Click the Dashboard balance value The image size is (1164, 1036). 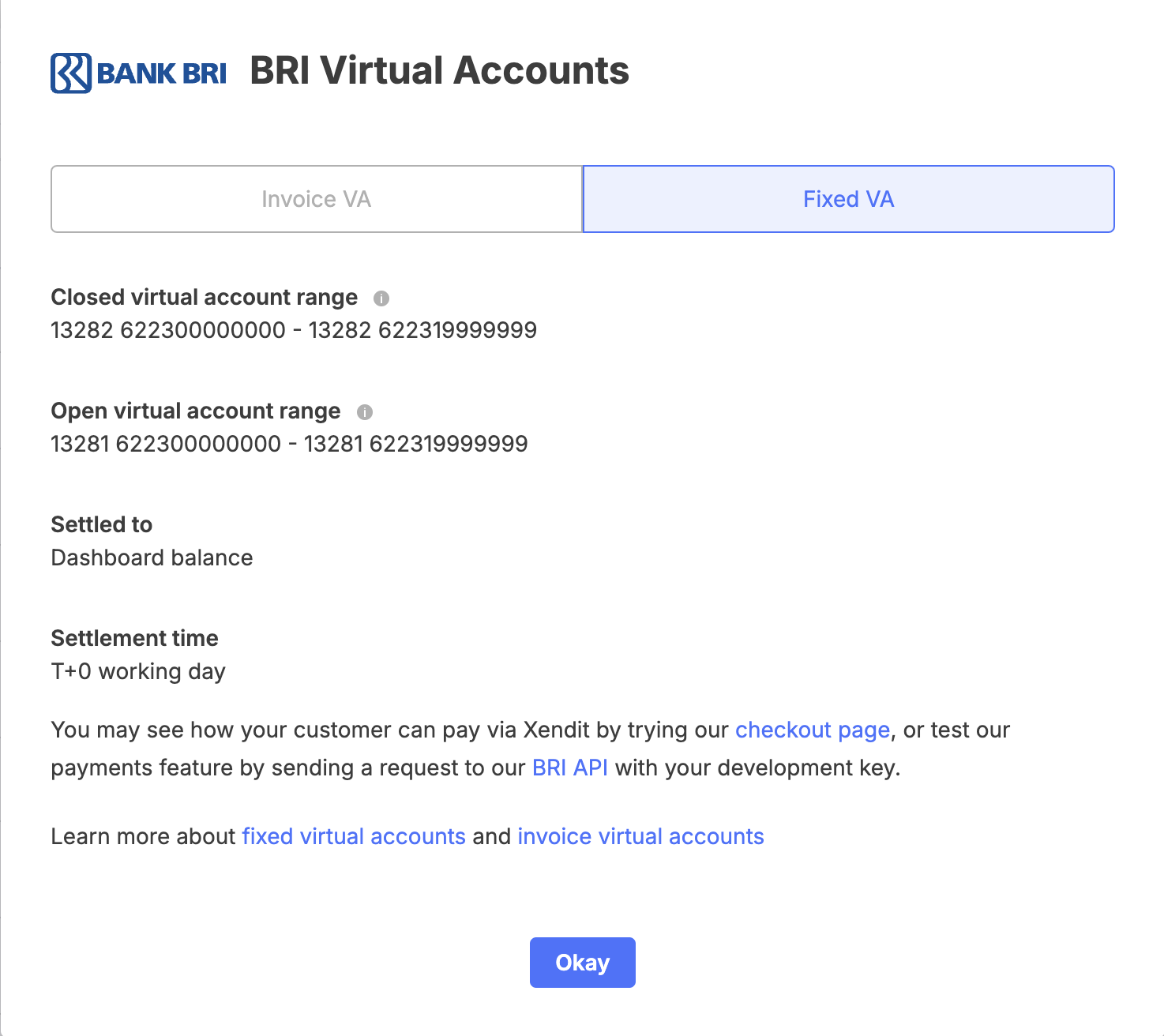point(152,558)
